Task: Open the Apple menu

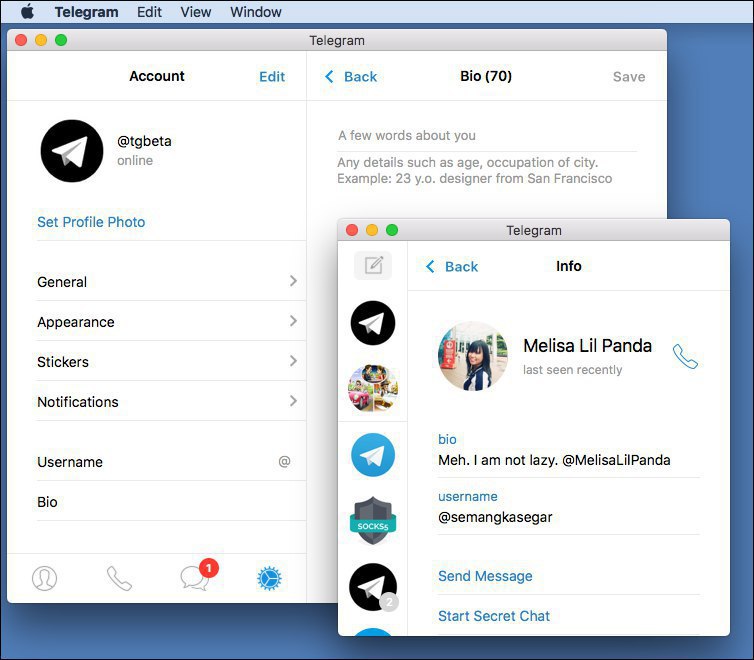Action: pyautogui.click(x=27, y=12)
